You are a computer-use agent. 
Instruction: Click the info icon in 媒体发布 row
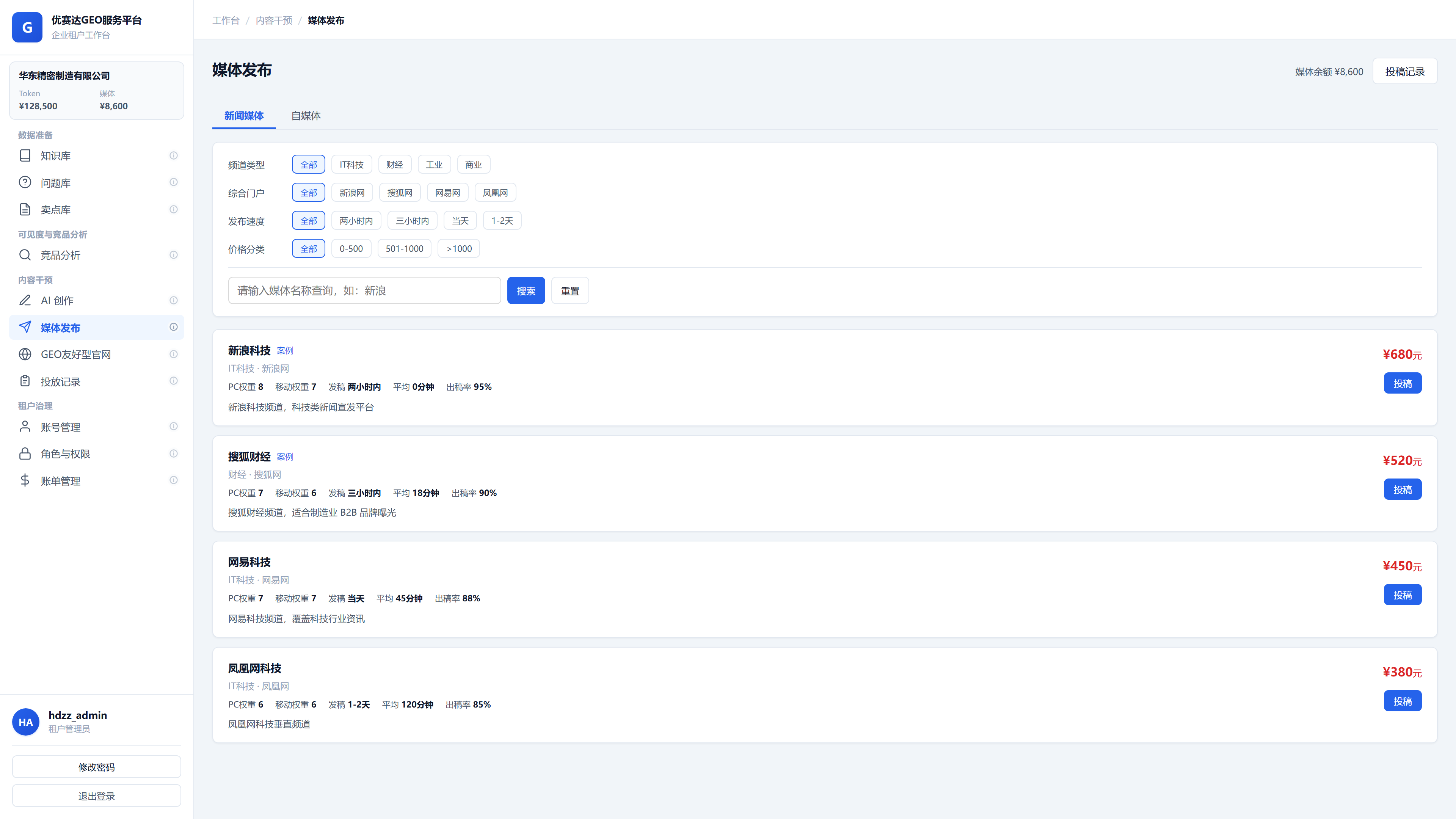(174, 327)
